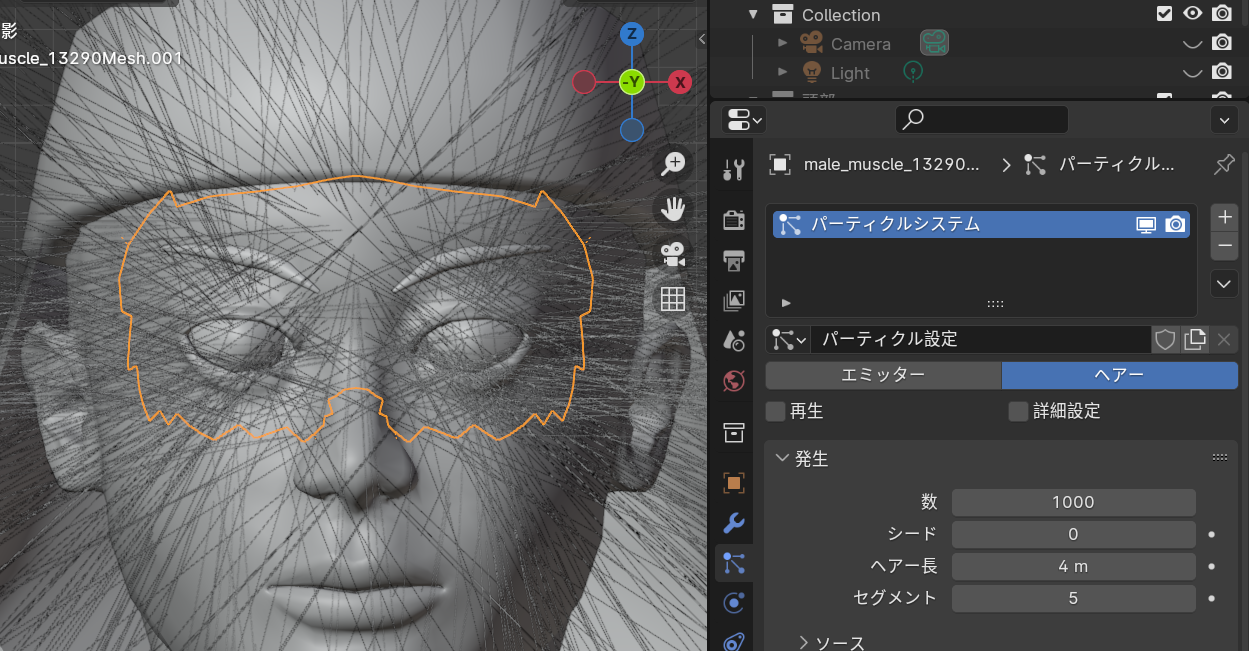
Task: Select パーティクルシステム list entry
Action: click(x=981, y=224)
